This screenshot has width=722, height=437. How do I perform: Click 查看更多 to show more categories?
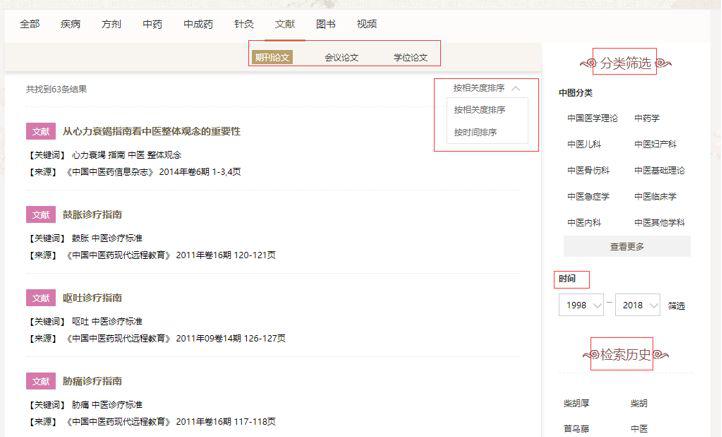pos(627,246)
